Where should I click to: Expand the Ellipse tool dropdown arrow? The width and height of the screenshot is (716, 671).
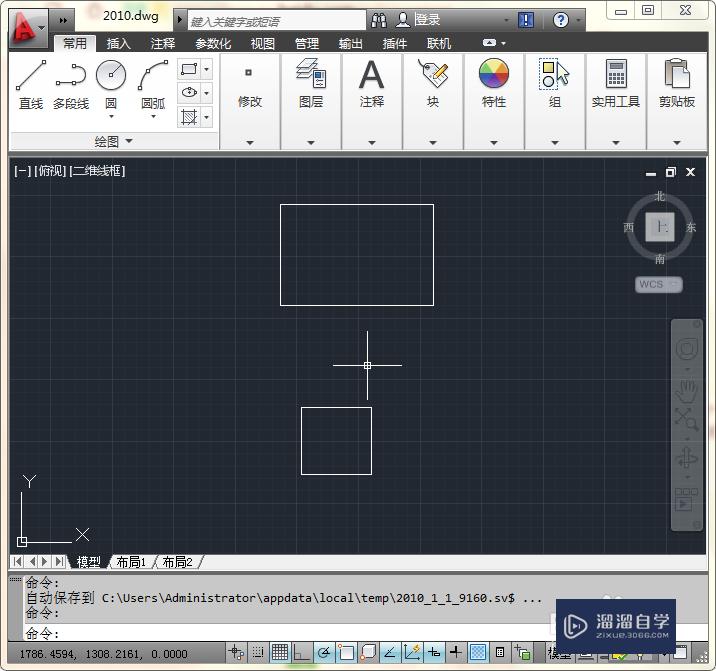[x=207, y=93]
